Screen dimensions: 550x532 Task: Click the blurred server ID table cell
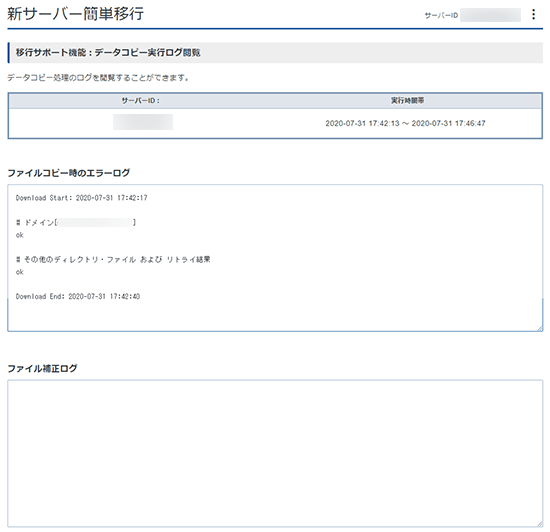143,122
